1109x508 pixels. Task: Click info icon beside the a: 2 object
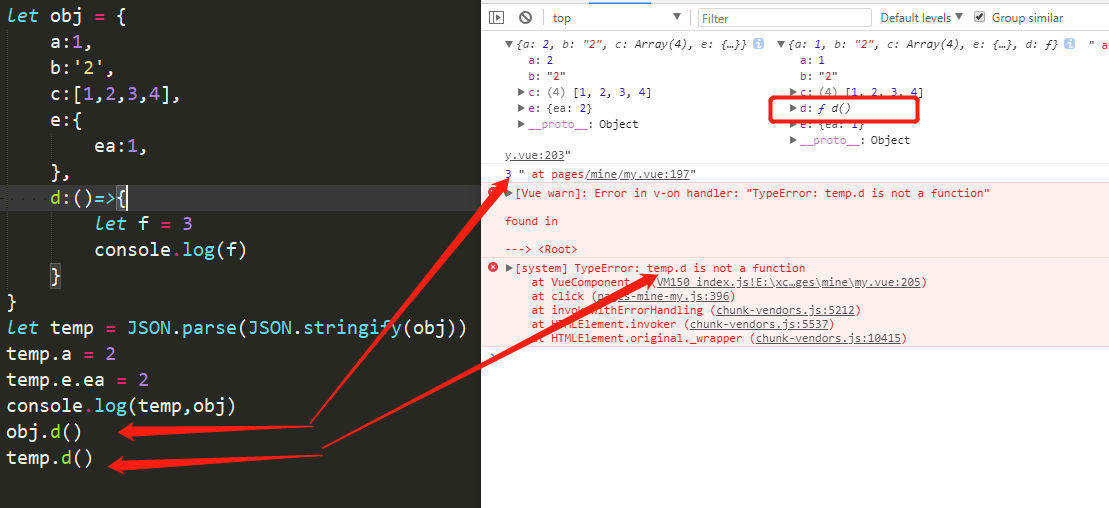click(758, 44)
